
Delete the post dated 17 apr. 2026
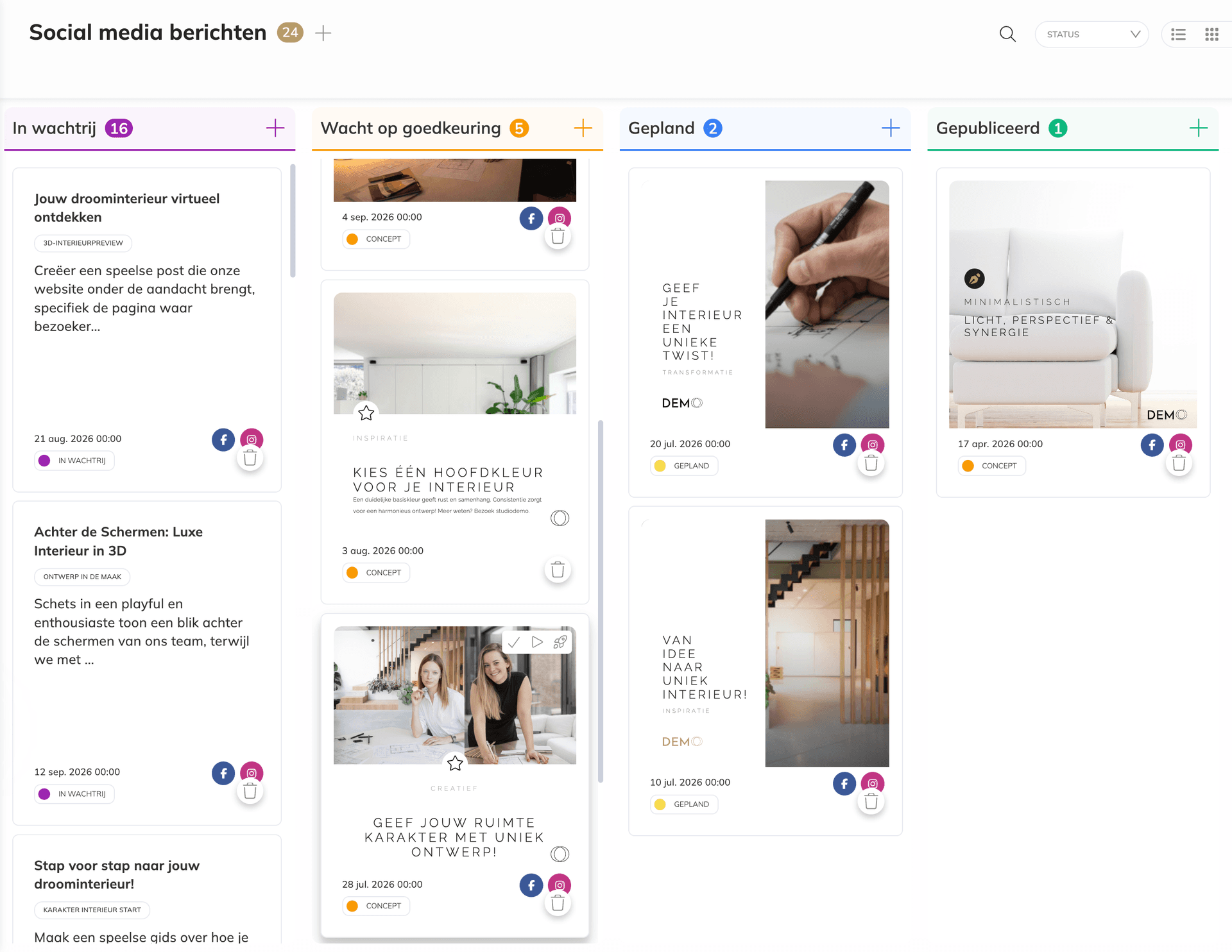(1179, 464)
